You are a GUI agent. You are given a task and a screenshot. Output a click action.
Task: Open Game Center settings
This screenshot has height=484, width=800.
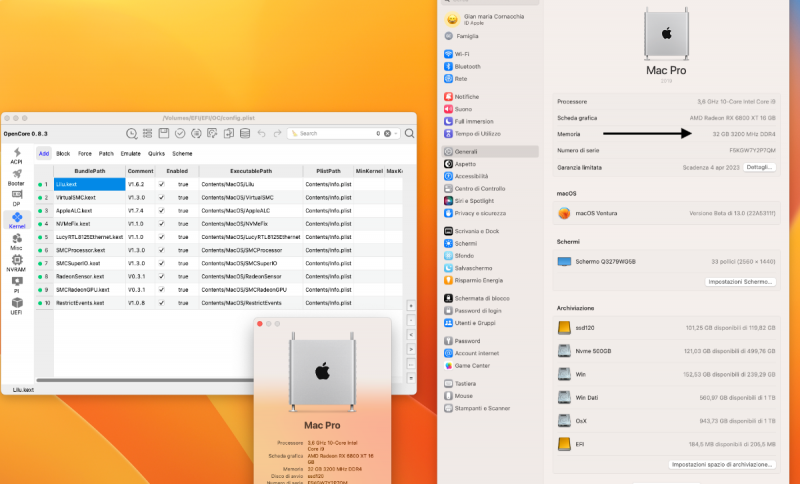[467, 366]
